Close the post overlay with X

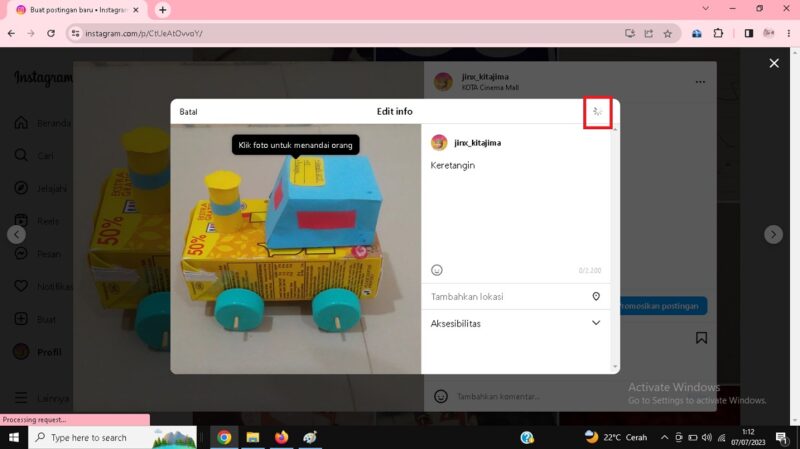click(774, 63)
